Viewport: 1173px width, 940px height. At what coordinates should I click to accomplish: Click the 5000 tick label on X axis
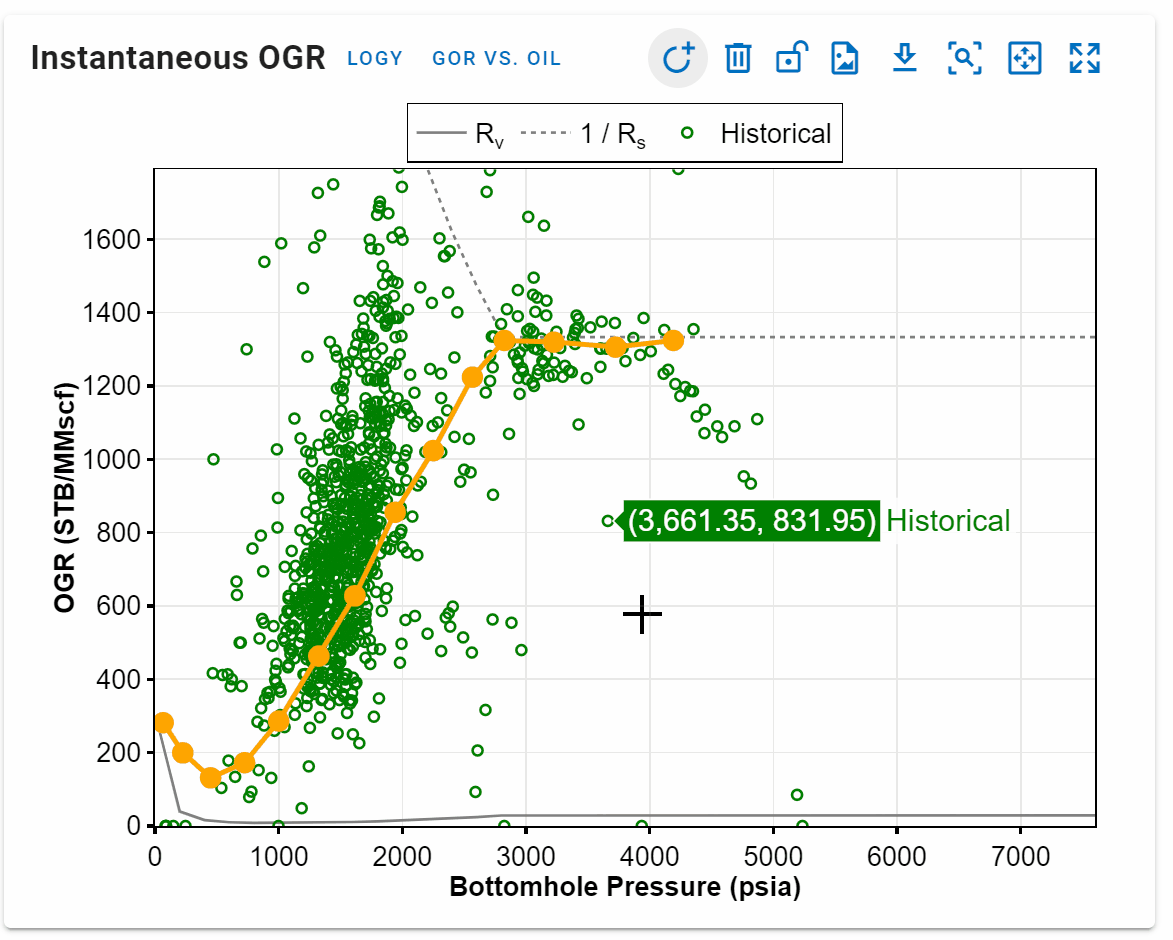tap(773, 856)
